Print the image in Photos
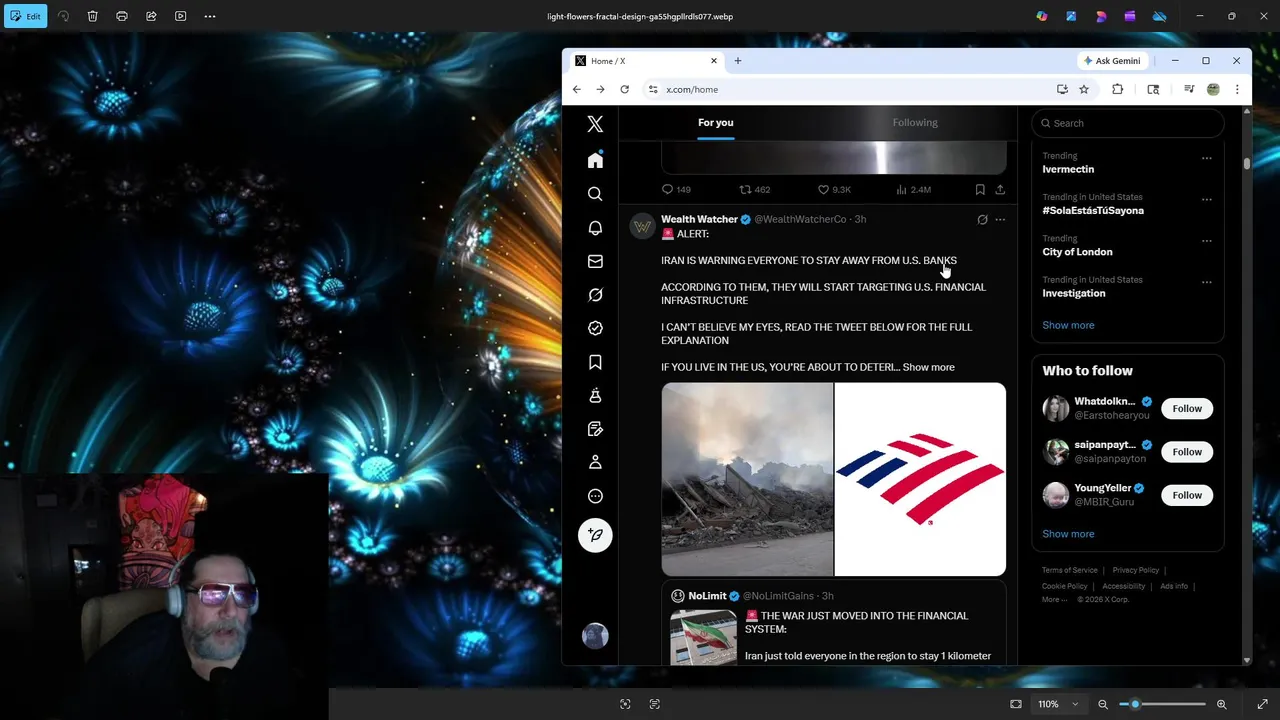The image size is (1280, 720). click(x=122, y=16)
